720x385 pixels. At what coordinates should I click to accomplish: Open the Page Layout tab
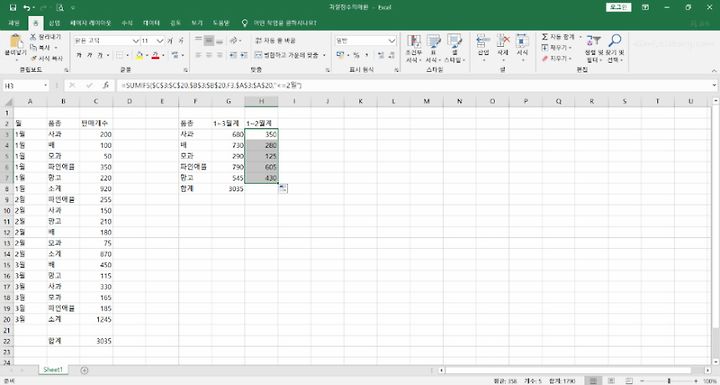pyautogui.click(x=90, y=23)
